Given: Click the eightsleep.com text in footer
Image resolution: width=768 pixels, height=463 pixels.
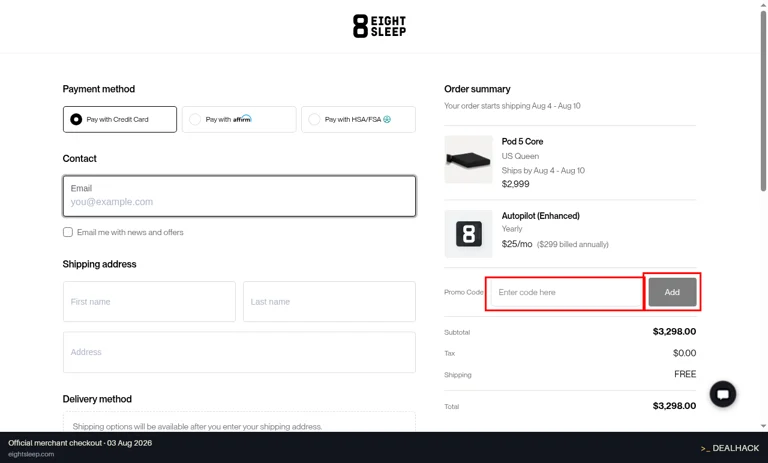Looking at the screenshot, I should (31, 454).
